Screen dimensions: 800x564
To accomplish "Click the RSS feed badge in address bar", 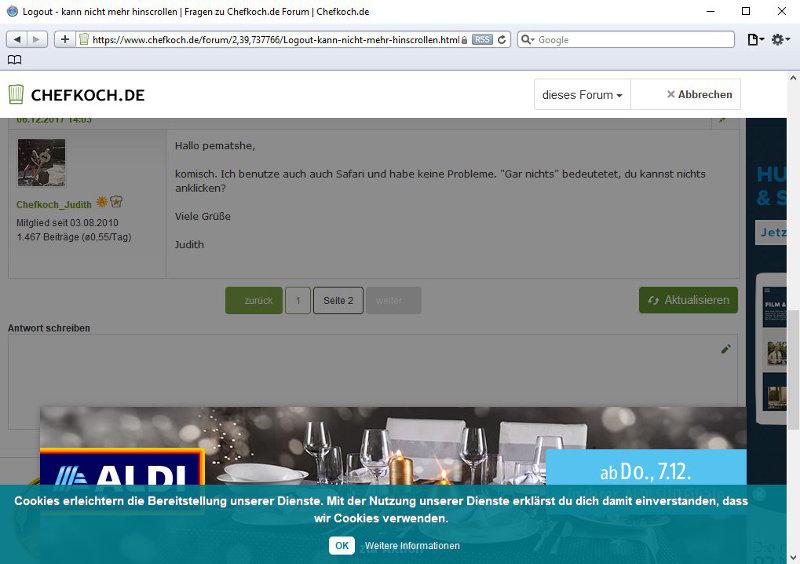I will [x=482, y=39].
